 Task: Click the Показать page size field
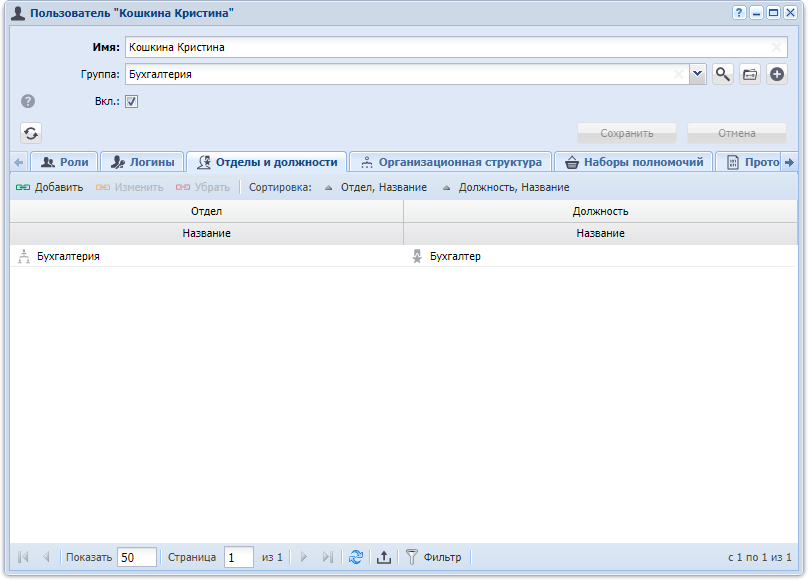137,557
